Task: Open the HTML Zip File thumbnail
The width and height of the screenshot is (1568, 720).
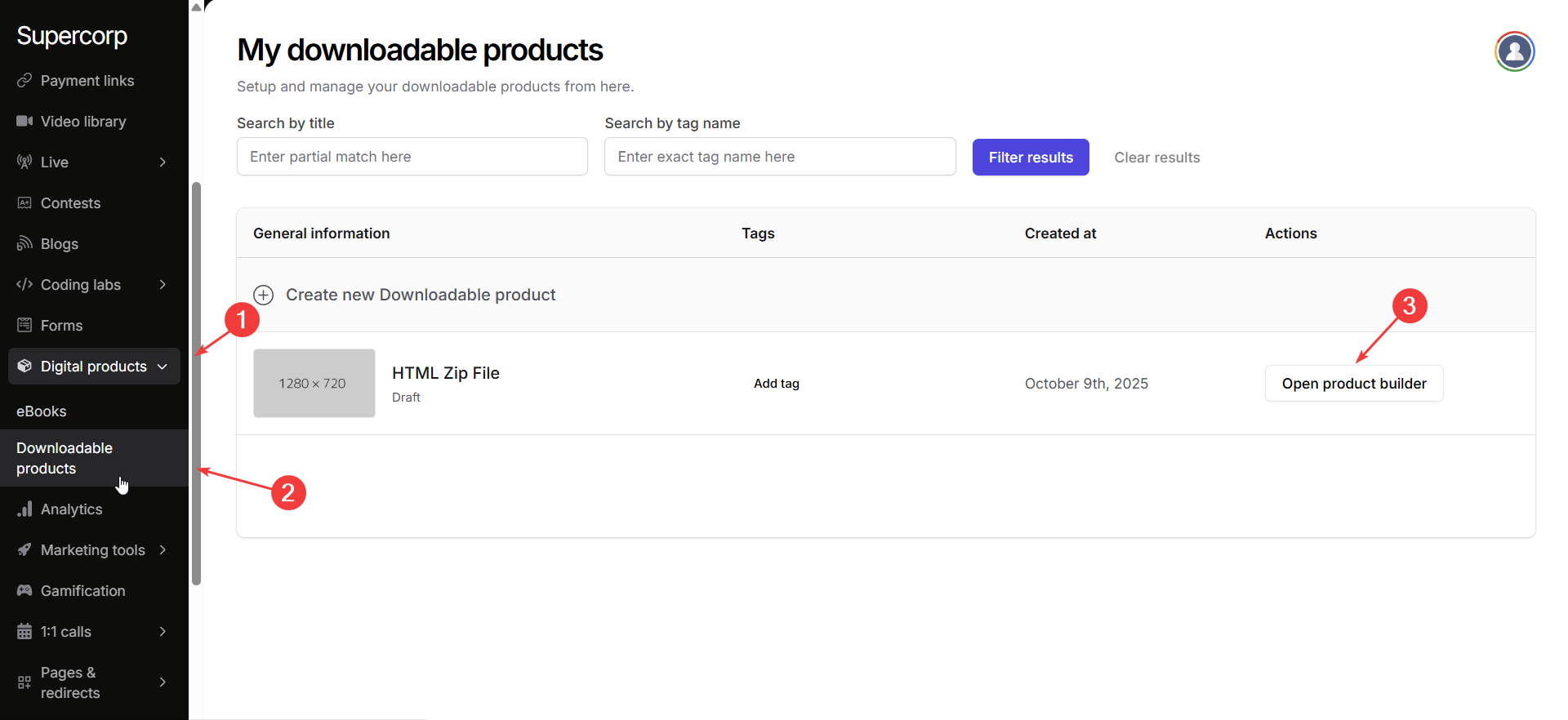Action: [x=314, y=384]
